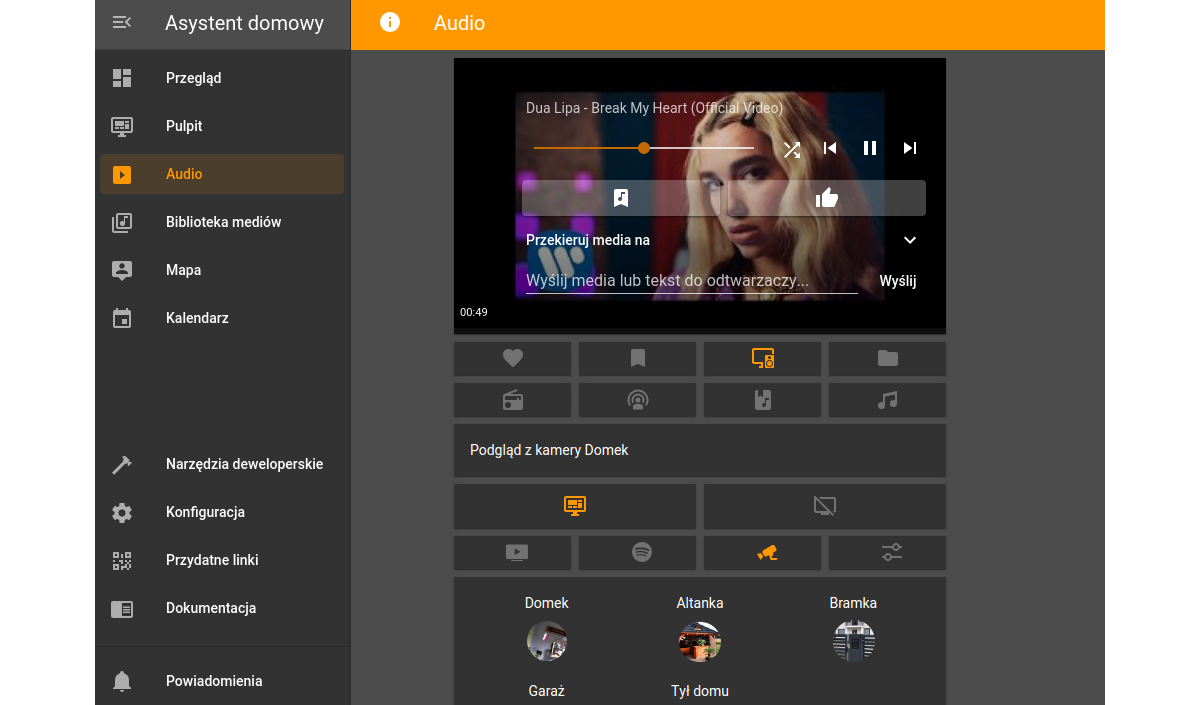The image size is (1200, 705).
Task: Click the Tył domu camera label
Action: coord(700,691)
